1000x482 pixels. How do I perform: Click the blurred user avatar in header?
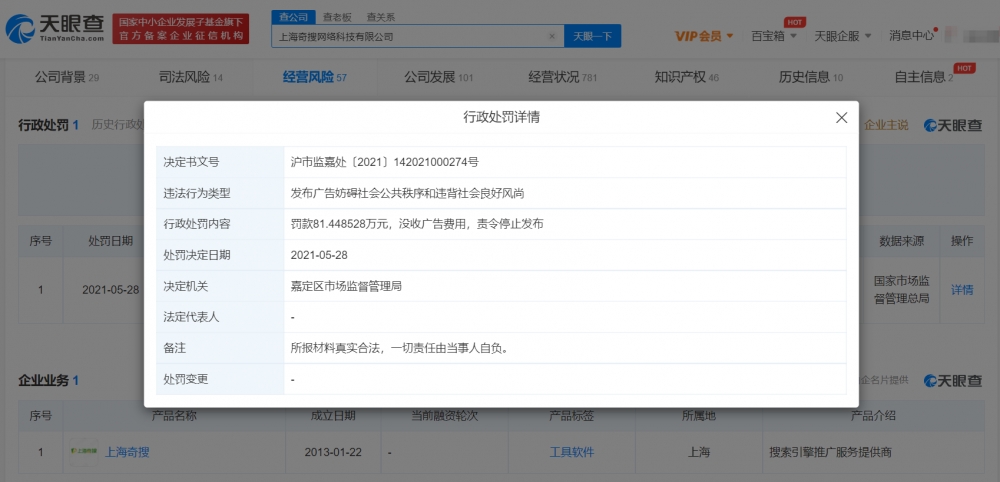[x=952, y=36]
